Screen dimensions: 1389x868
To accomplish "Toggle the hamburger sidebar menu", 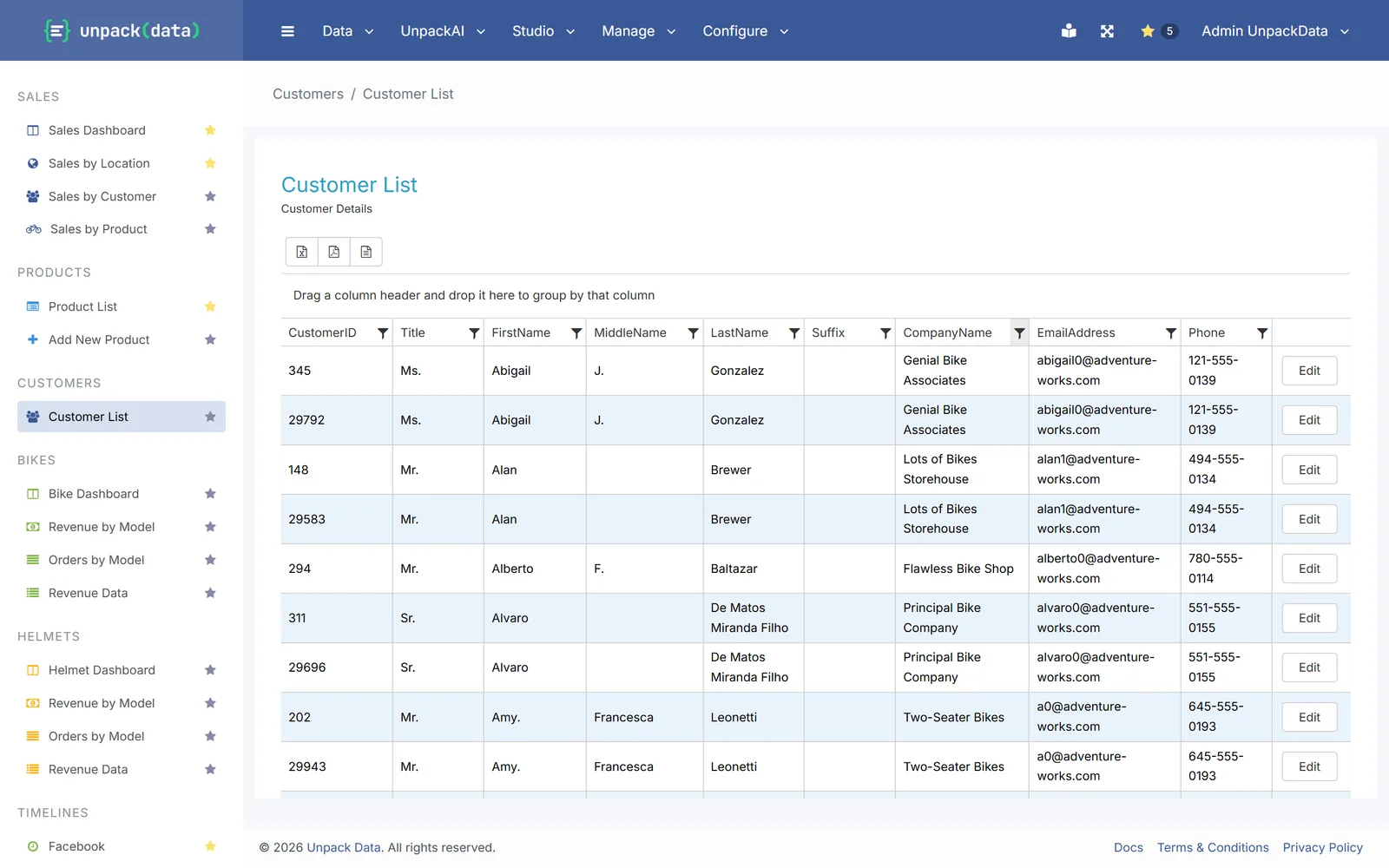I will tap(287, 31).
